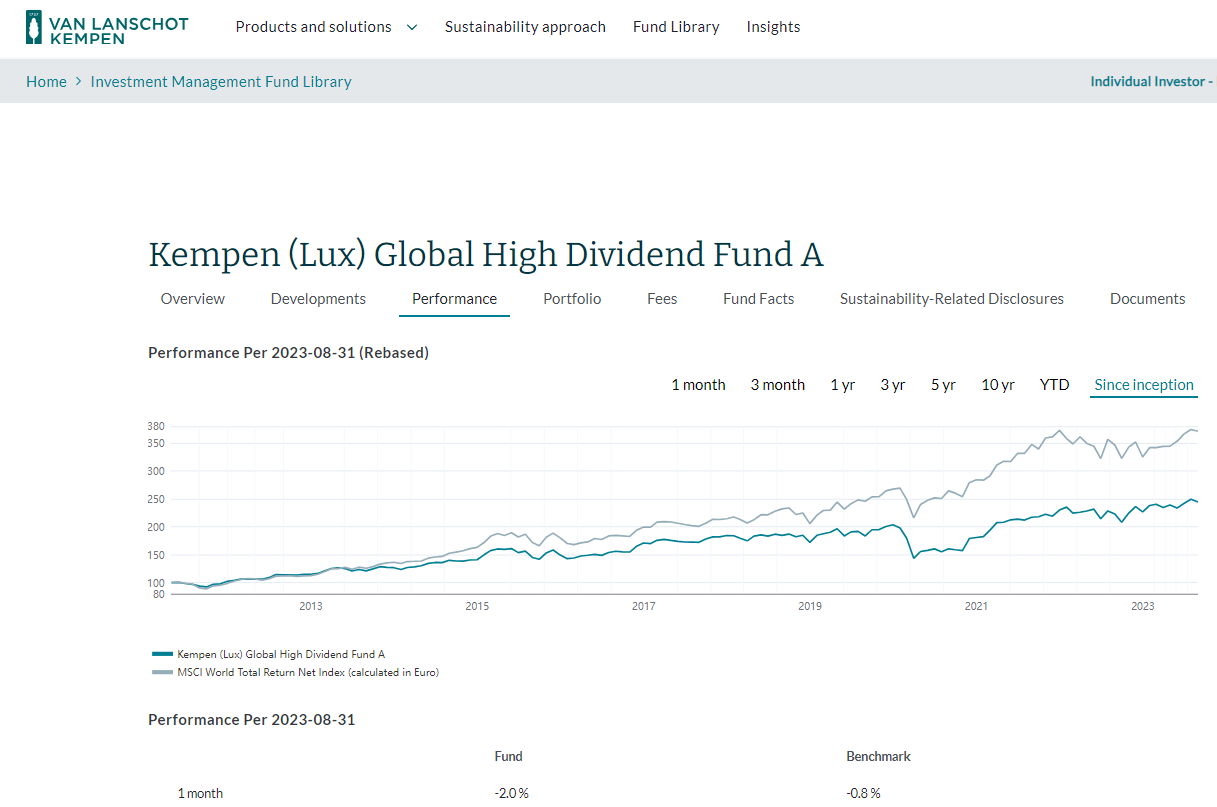Click the 150 y-axis value
1217x807 pixels.
(x=155, y=555)
